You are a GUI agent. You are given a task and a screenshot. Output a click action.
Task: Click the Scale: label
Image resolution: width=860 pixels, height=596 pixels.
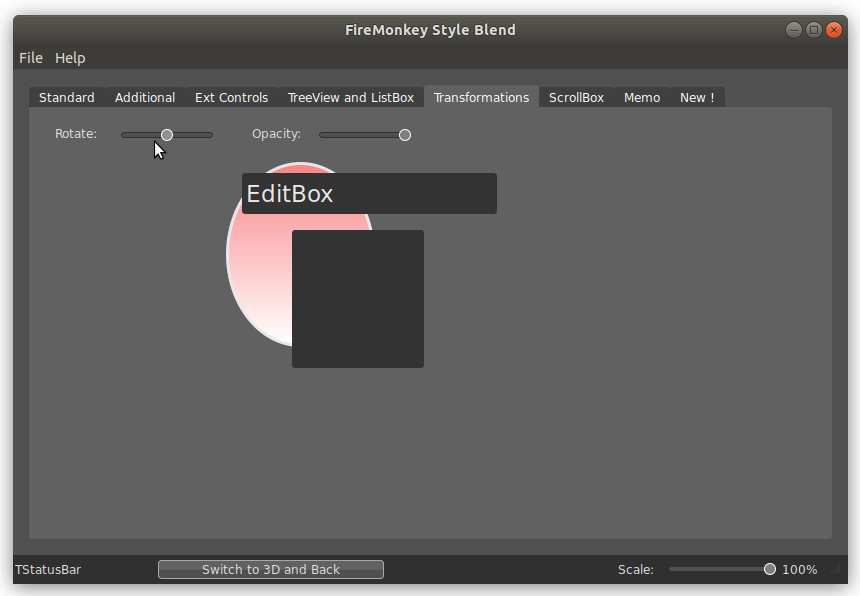coord(636,570)
